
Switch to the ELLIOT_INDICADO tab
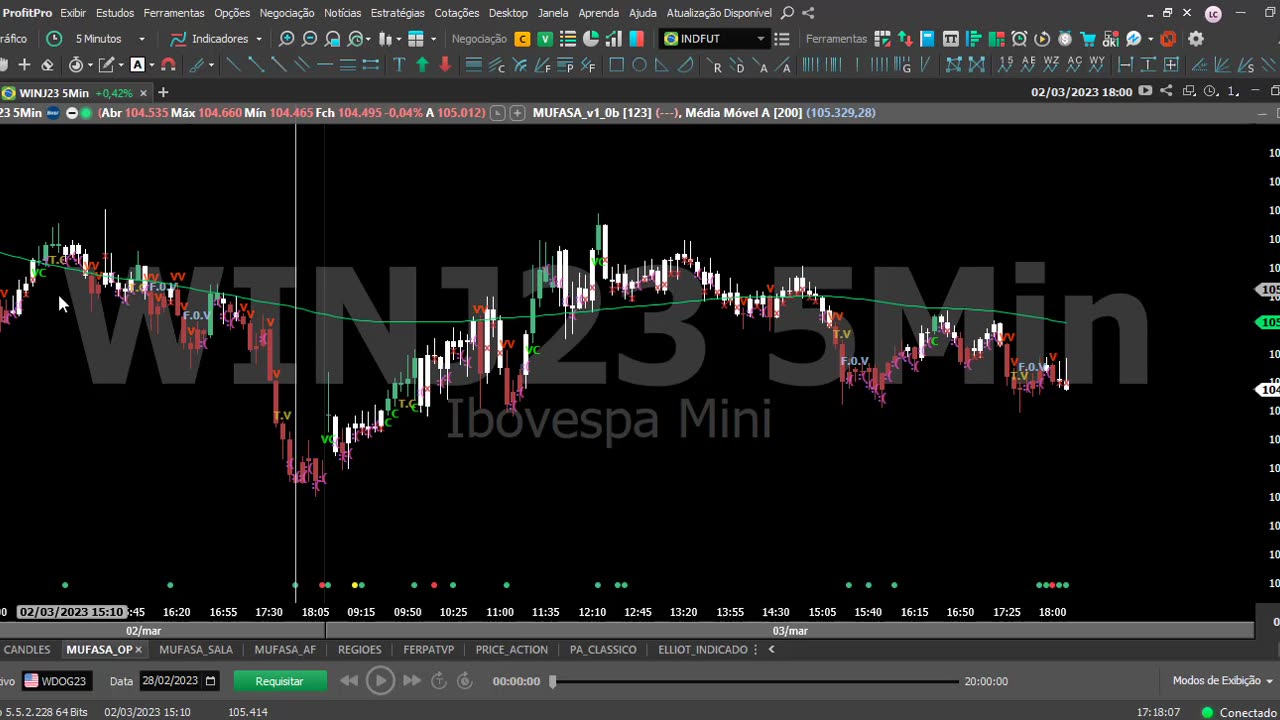point(703,650)
